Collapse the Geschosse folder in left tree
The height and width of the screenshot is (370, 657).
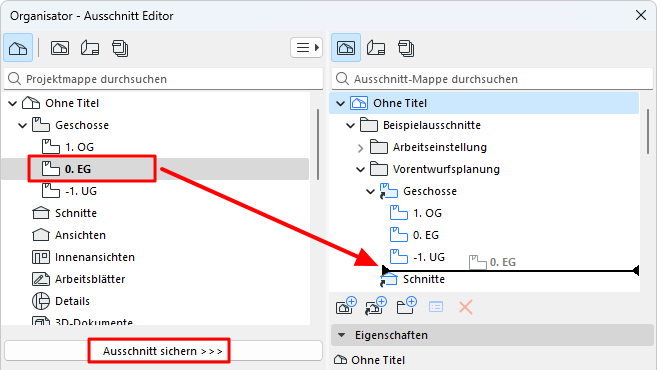[x=23, y=125]
